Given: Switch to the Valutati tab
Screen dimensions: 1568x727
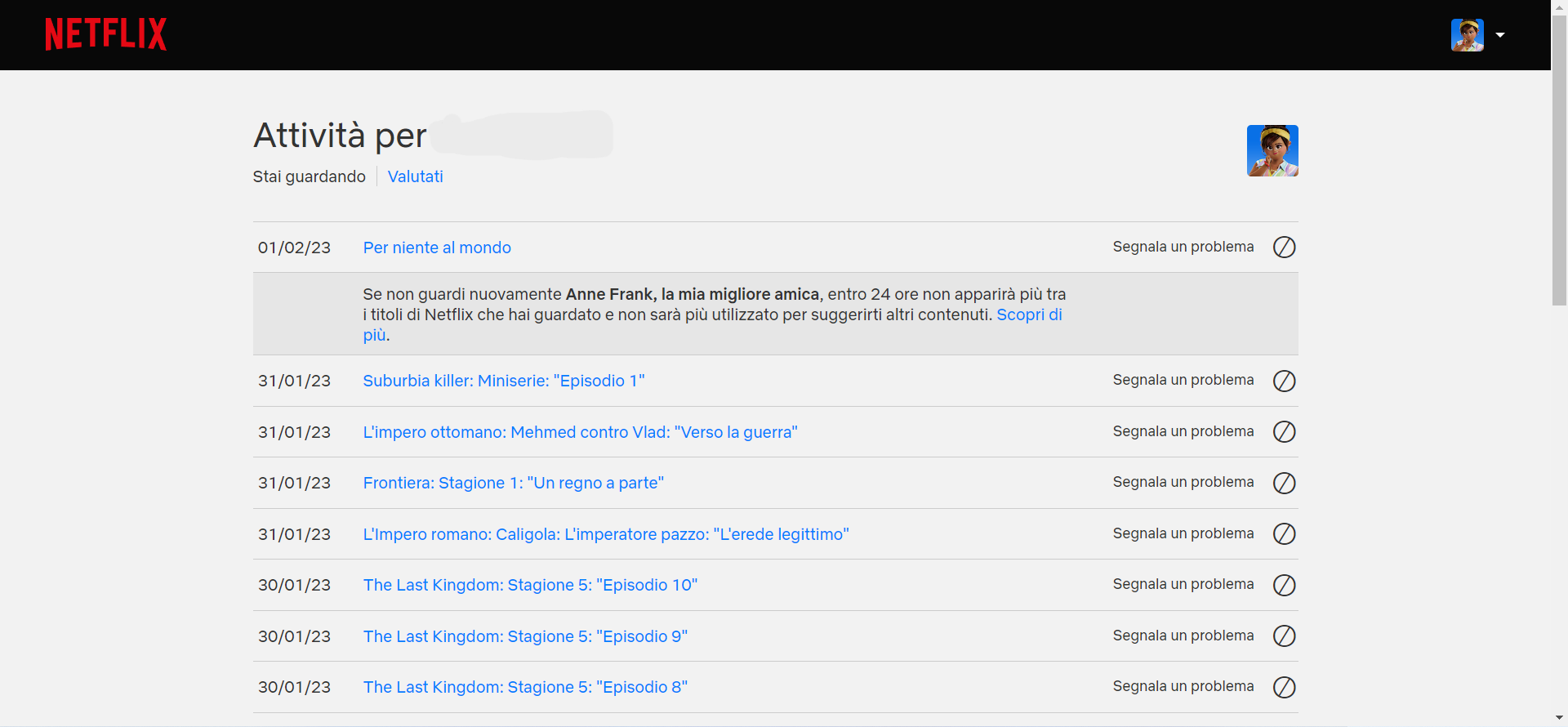Looking at the screenshot, I should [x=415, y=176].
